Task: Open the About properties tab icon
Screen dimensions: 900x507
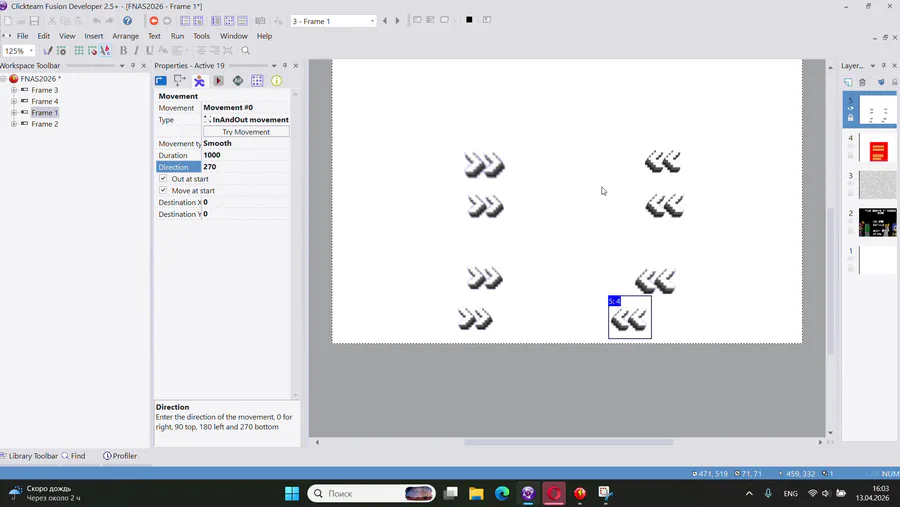Action: tap(276, 80)
